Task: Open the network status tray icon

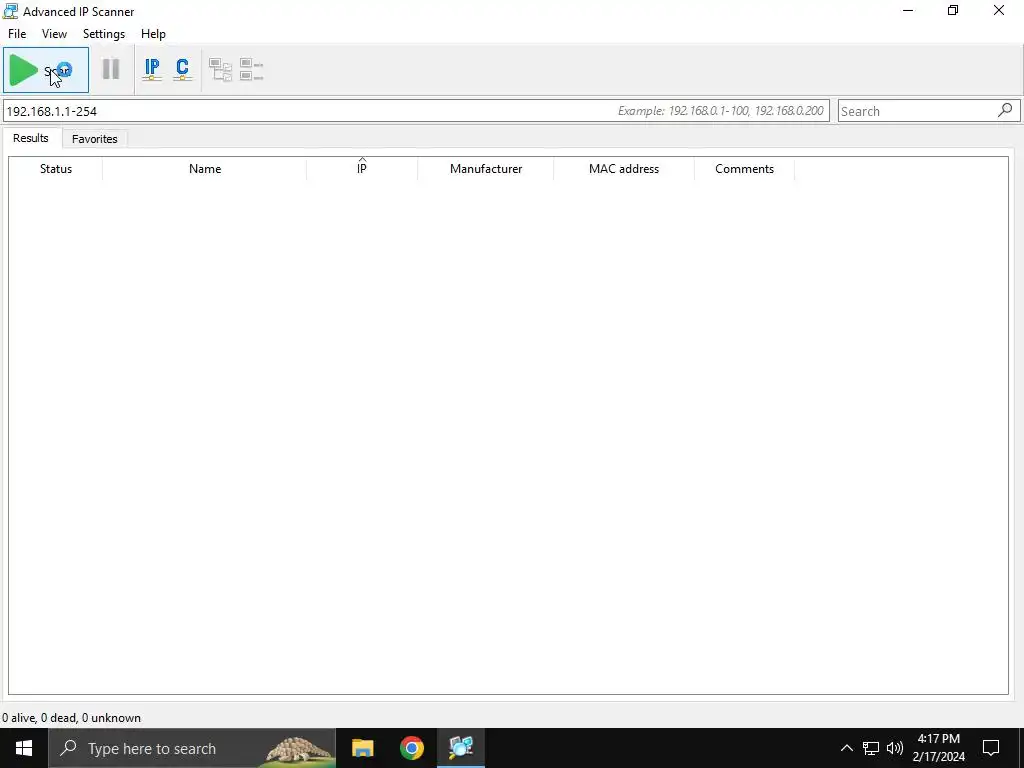Action: [x=871, y=748]
